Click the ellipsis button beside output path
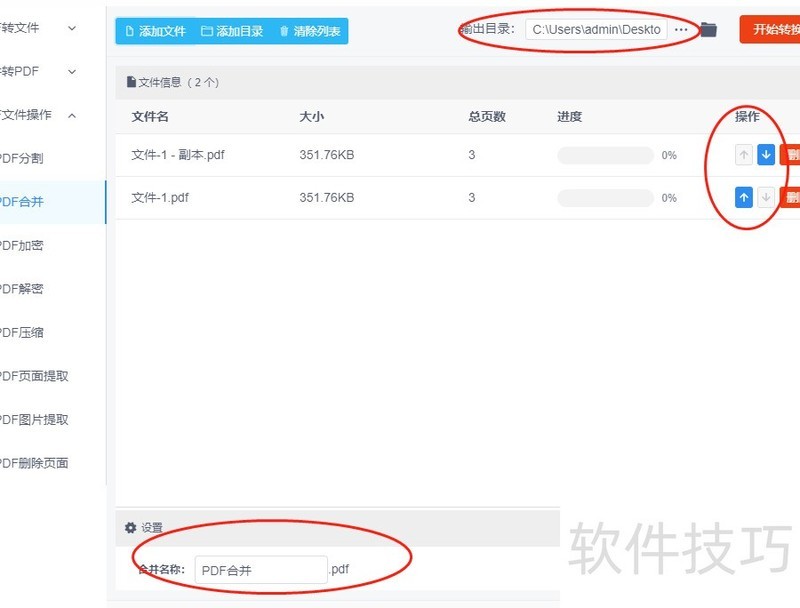 pos(682,29)
